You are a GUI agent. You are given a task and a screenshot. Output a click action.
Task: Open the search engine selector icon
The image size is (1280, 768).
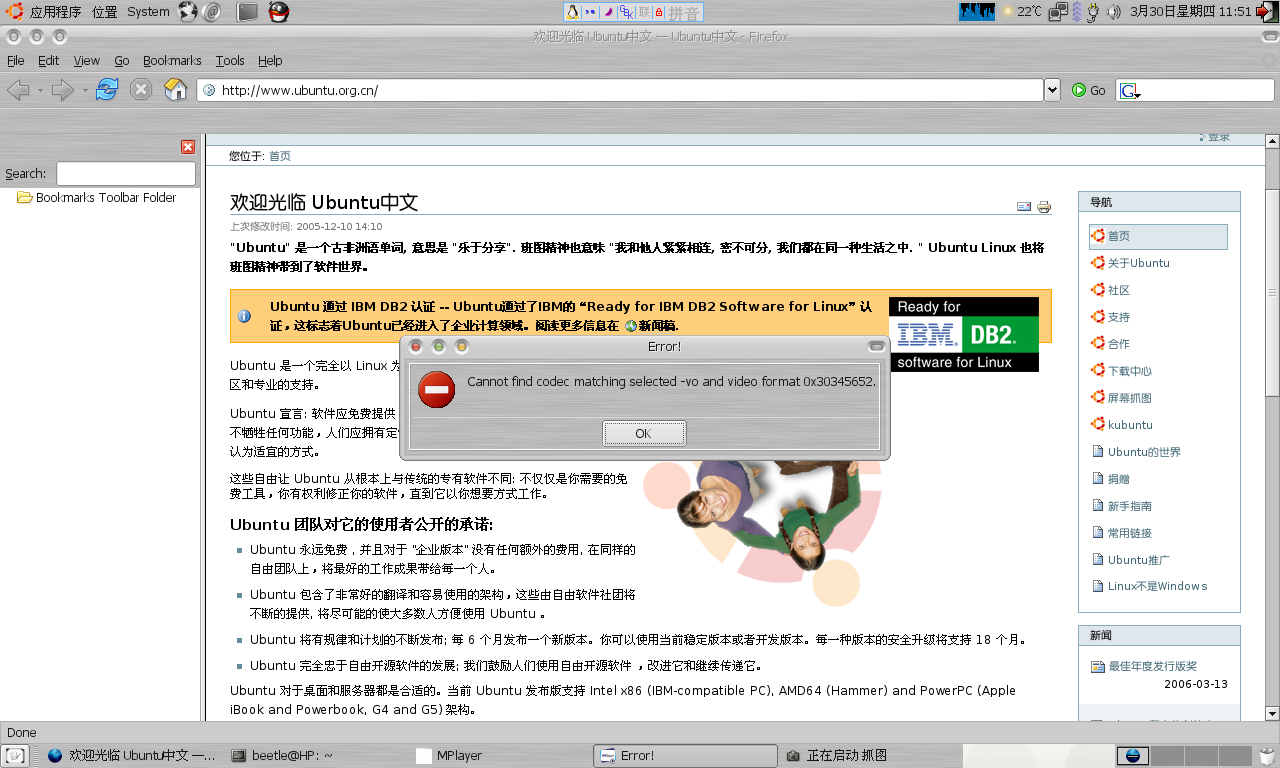tap(1130, 91)
